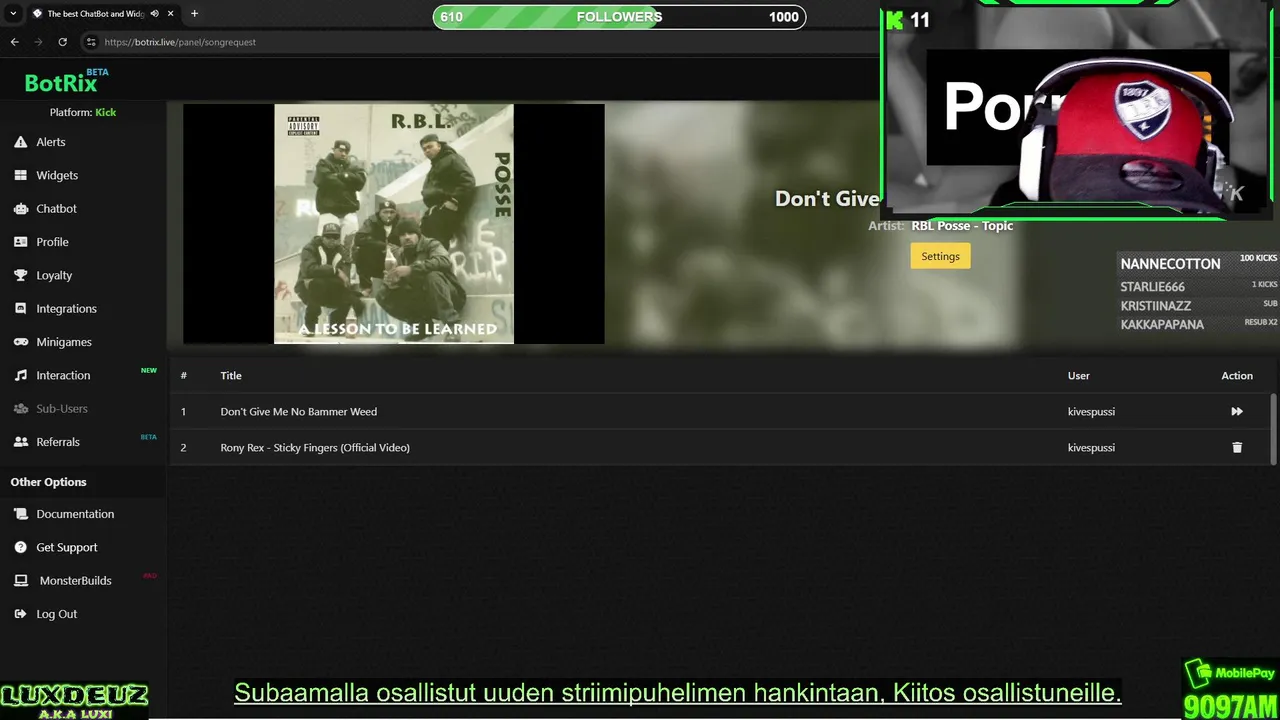Click the Chatbot robot icon
The width and height of the screenshot is (1280, 720).
coord(20,208)
